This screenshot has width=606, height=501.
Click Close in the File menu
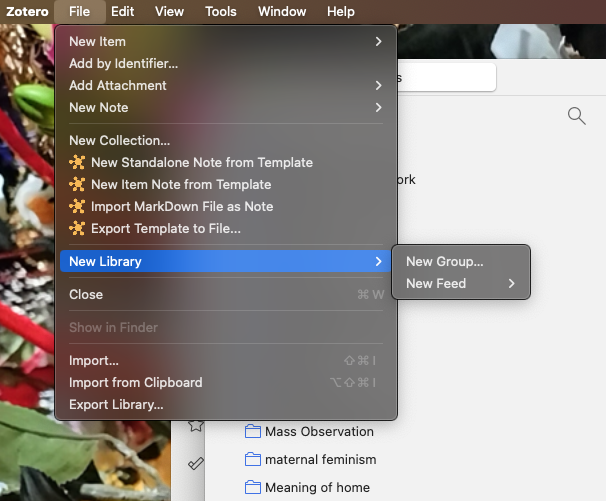pos(225,294)
